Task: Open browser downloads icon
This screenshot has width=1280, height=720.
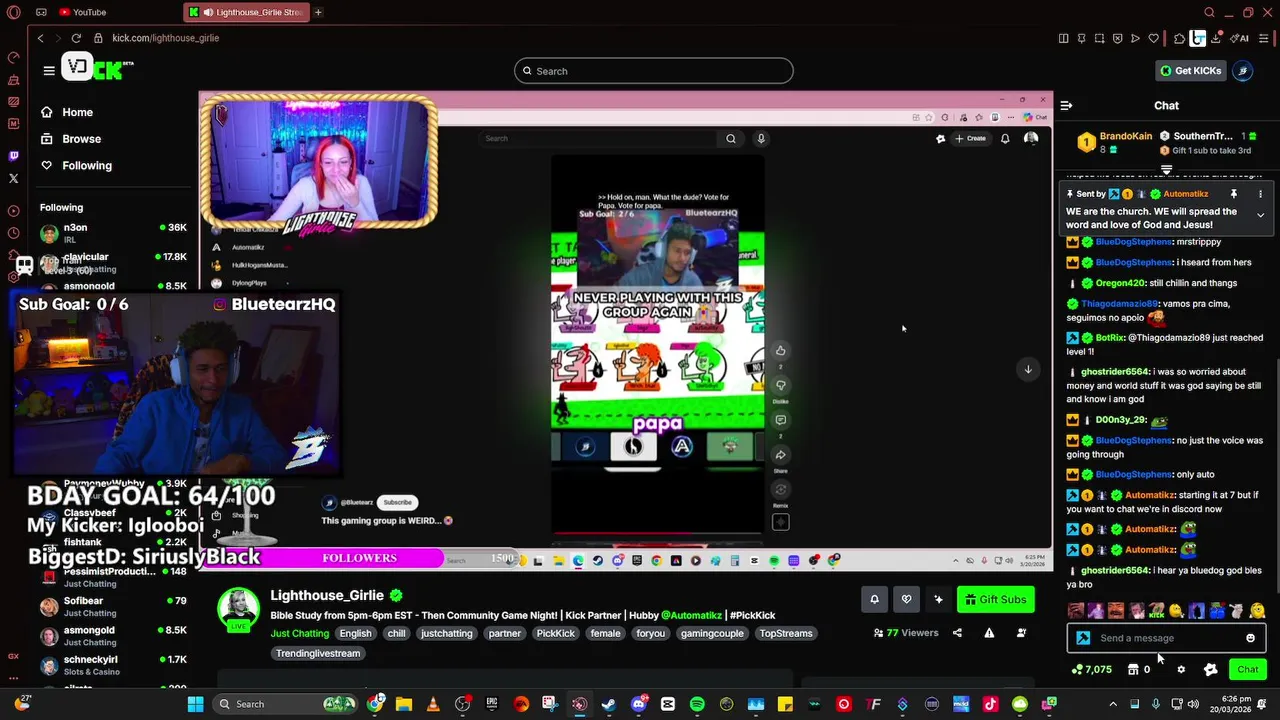Action: (x=1216, y=38)
